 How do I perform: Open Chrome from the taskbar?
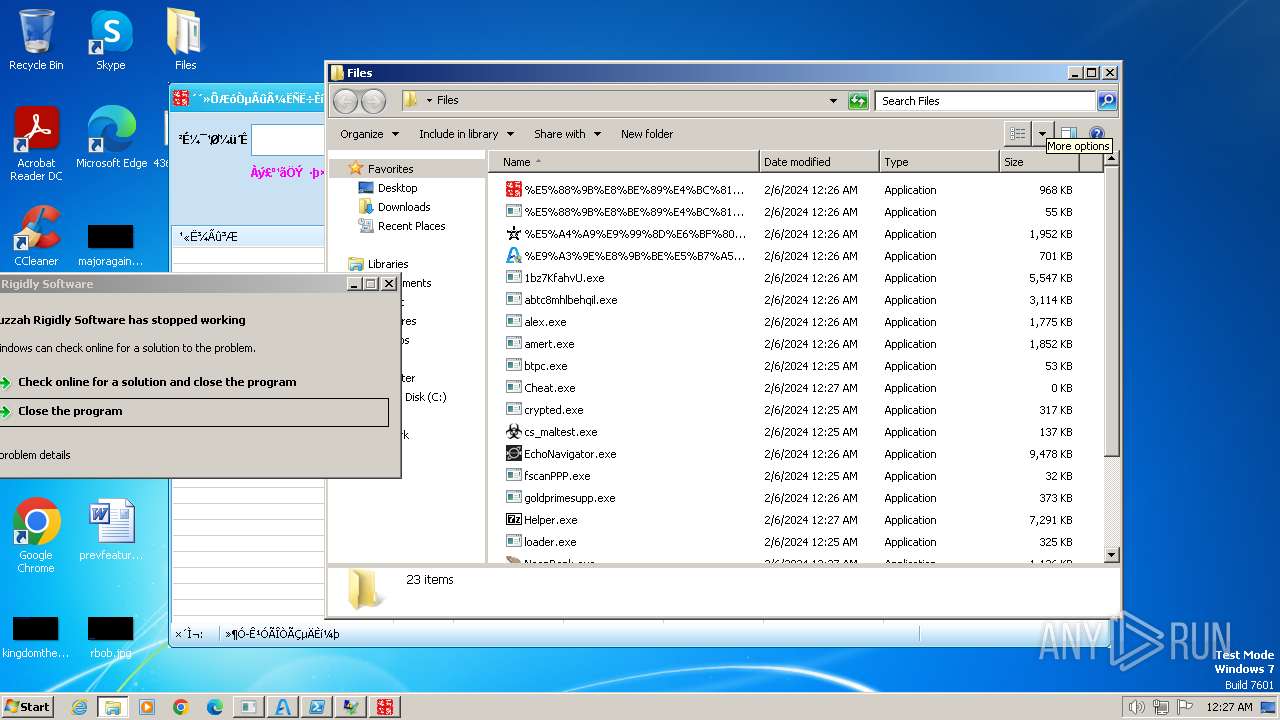(181, 707)
